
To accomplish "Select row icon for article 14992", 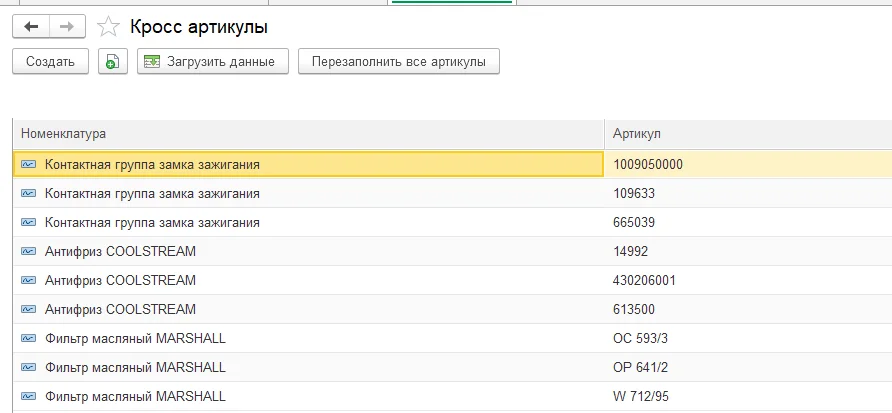I will pyautogui.click(x=28, y=251).
